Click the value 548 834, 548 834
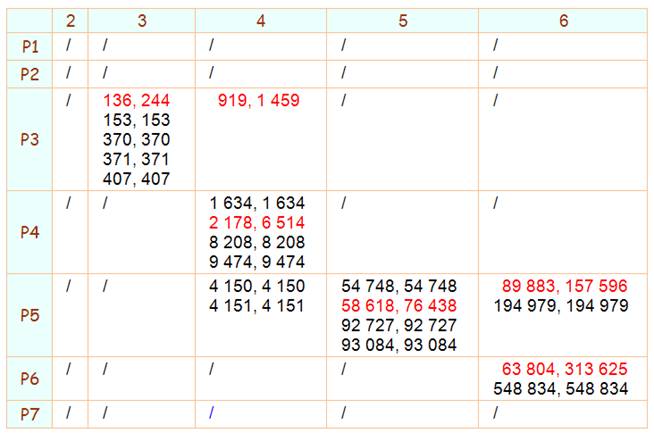 coord(561,389)
